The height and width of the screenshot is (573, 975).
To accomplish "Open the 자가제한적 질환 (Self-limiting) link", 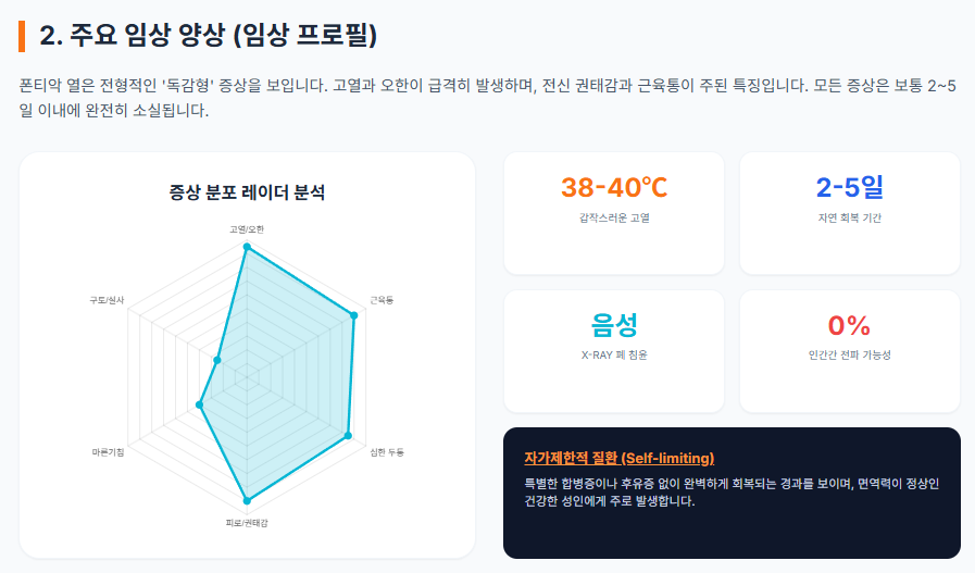I will (x=619, y=458).
